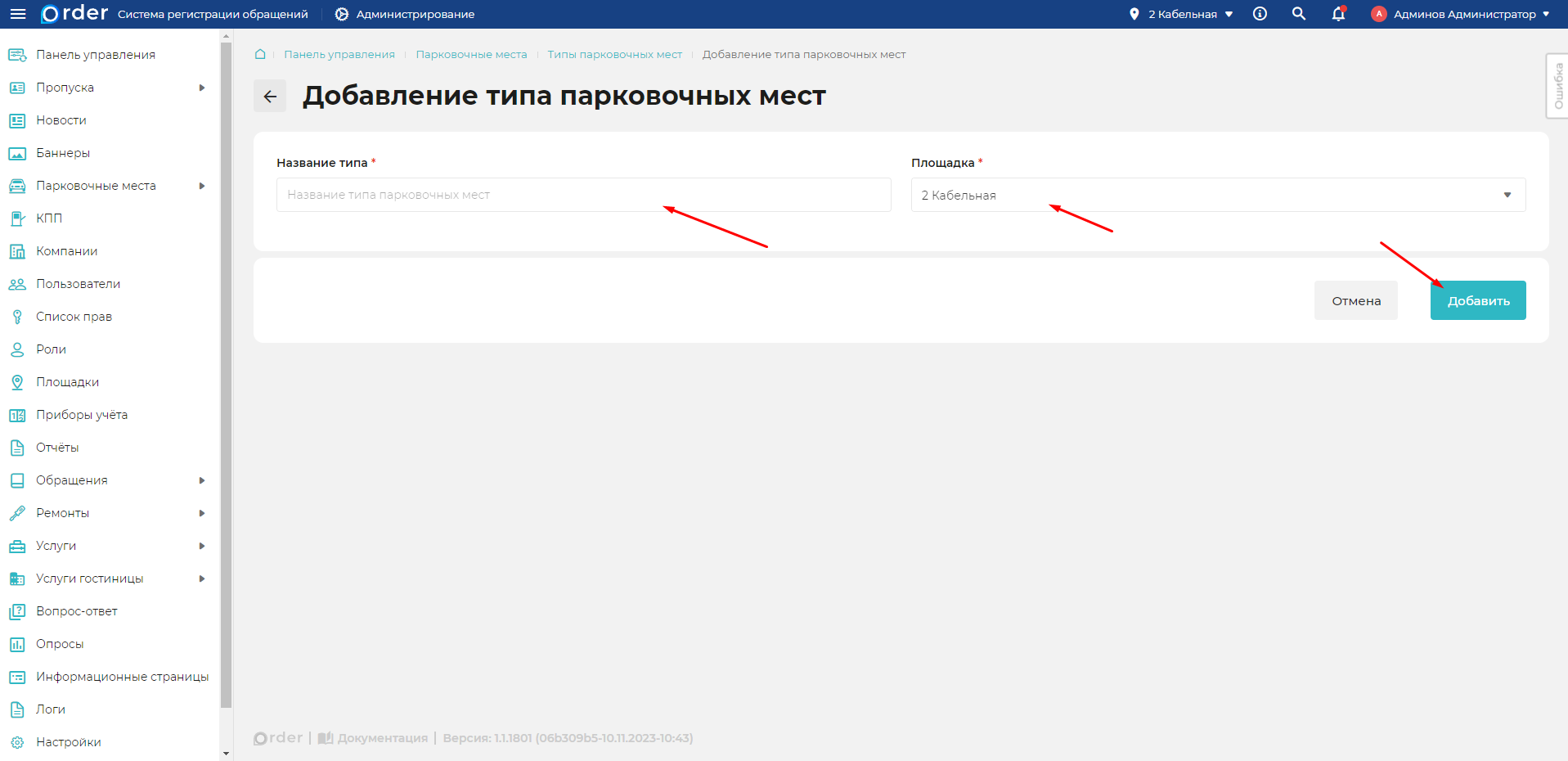Viewport: 1568px width, 761px height.
Task: Open the 2 Кабельная location selector
Action: coord(1181,14)
